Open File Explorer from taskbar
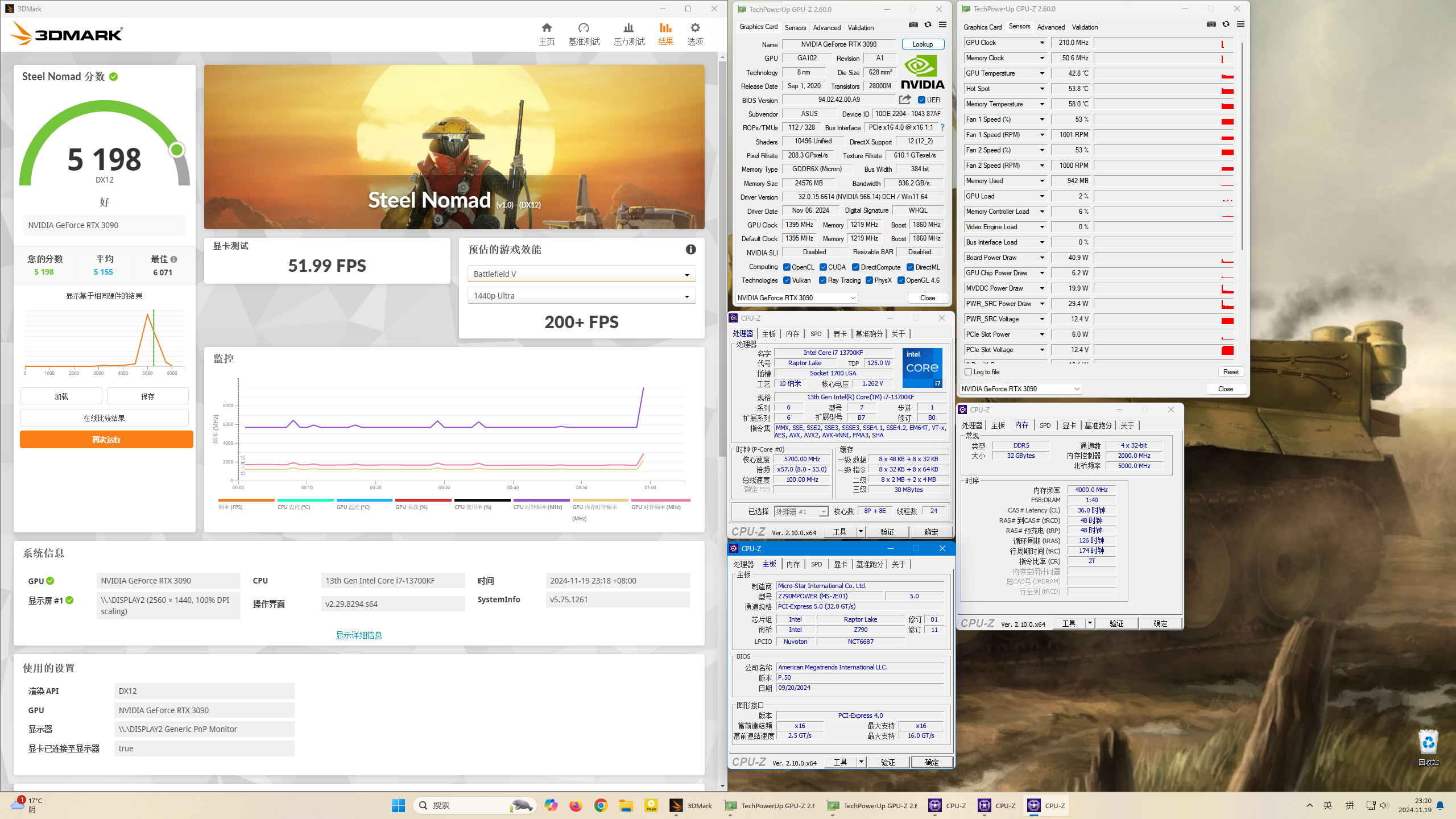The image size is (1456, 819). [x=626, y=805]
